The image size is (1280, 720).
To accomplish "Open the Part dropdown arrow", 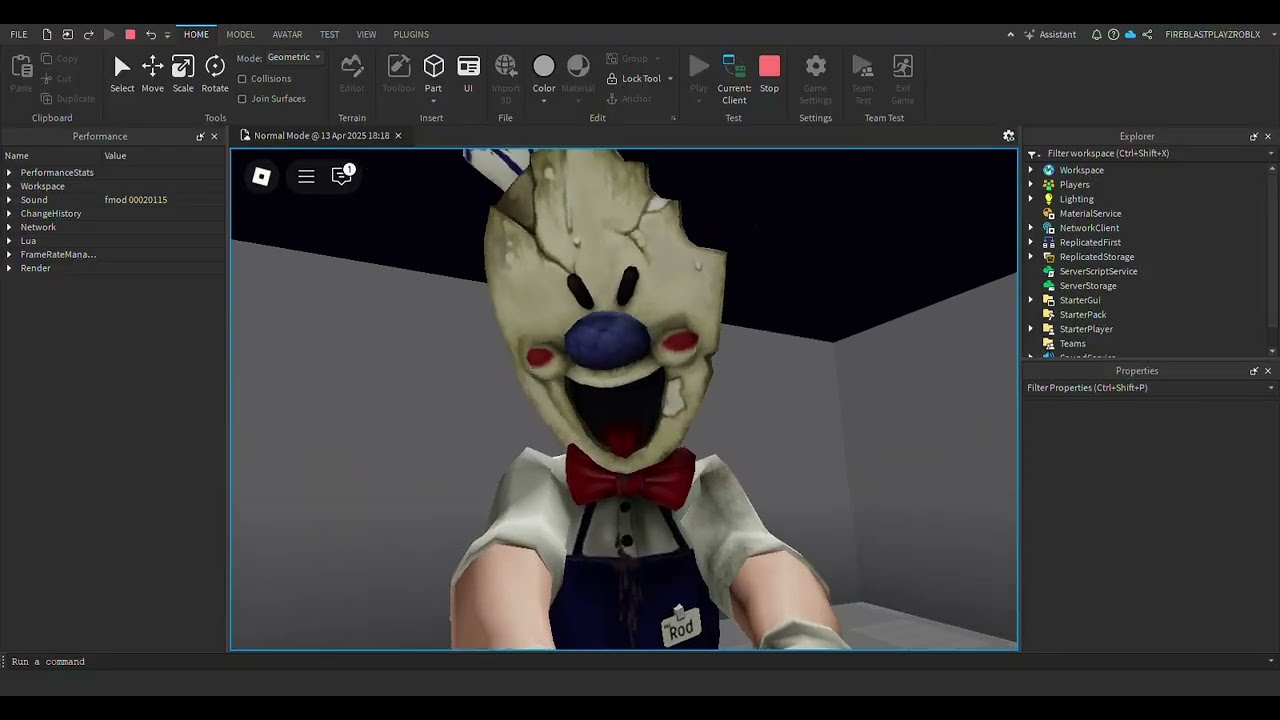I will [x=433, y=101].
